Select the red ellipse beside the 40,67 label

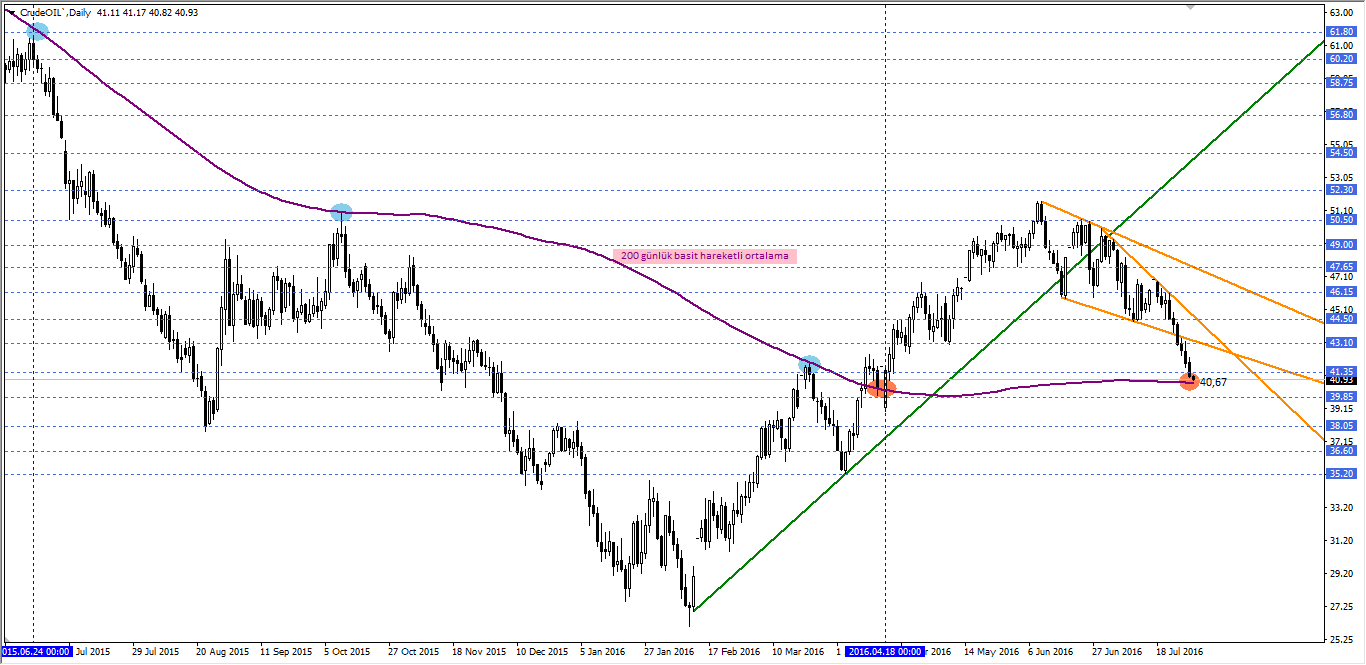click(x=1189, y=381)
